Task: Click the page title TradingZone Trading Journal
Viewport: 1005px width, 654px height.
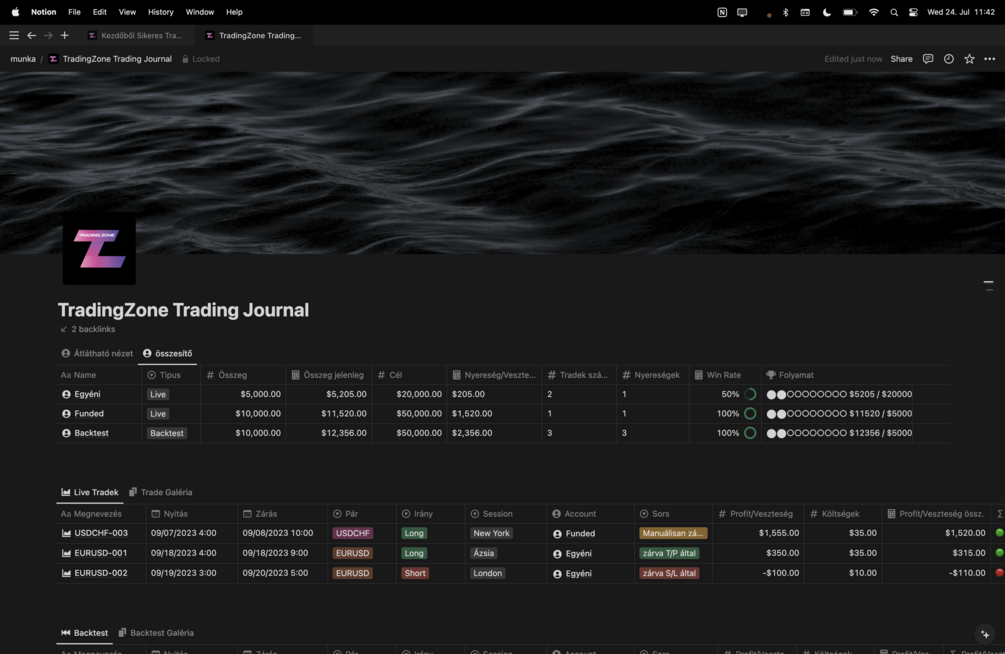Action: [183, 310]
